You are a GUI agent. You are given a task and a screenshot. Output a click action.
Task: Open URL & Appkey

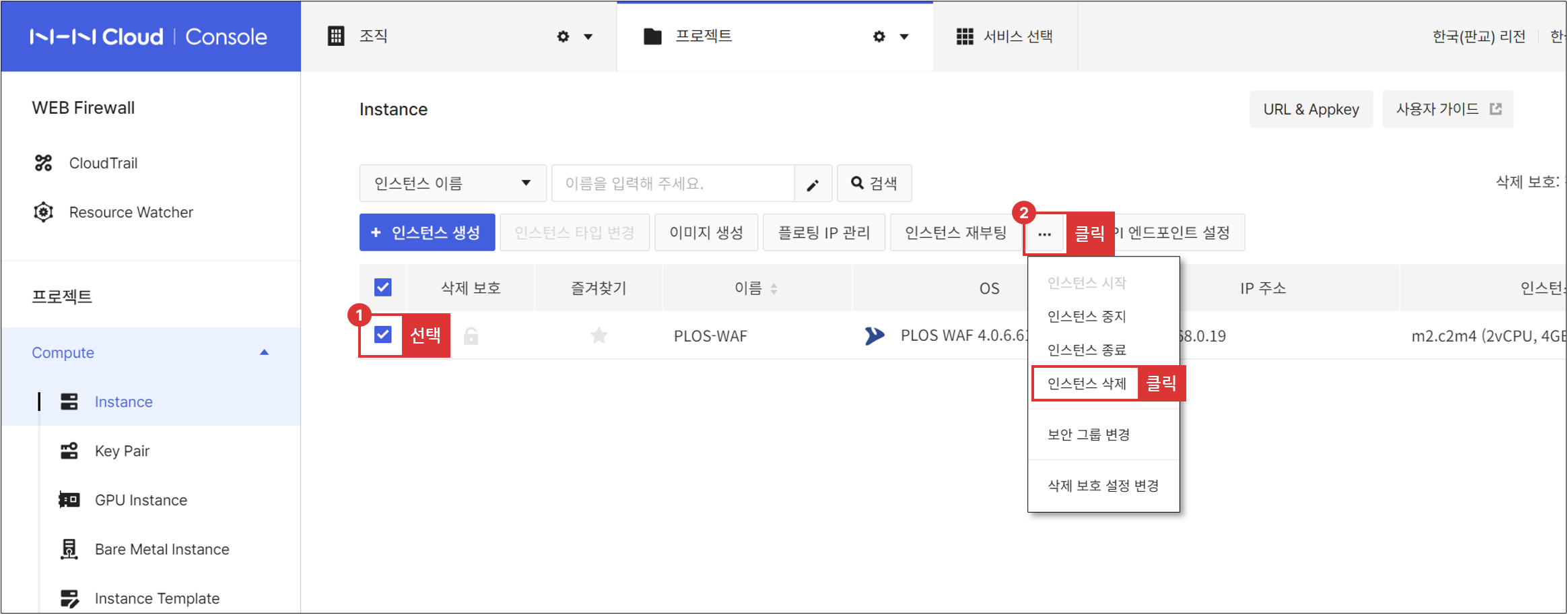pyautogui.click(x=1310, y=108)
